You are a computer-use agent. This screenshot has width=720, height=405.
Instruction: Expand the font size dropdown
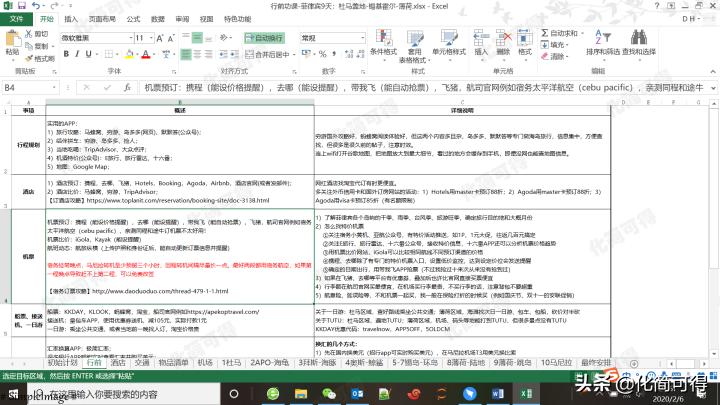pos(152,38)
